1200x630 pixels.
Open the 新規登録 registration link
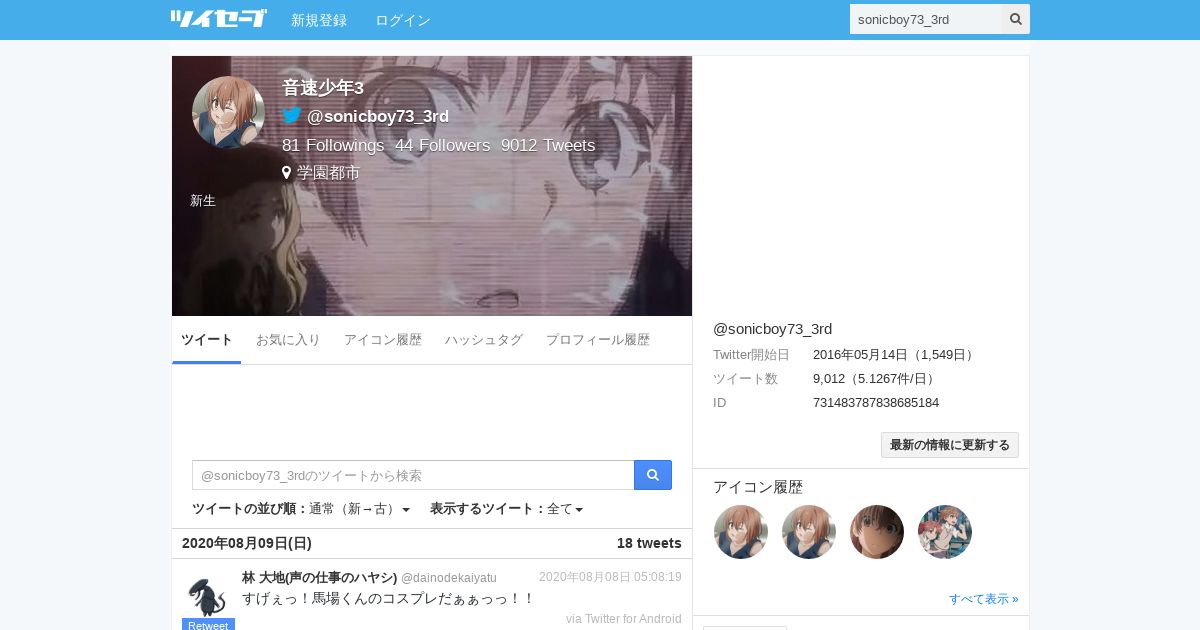pos(319,20)
